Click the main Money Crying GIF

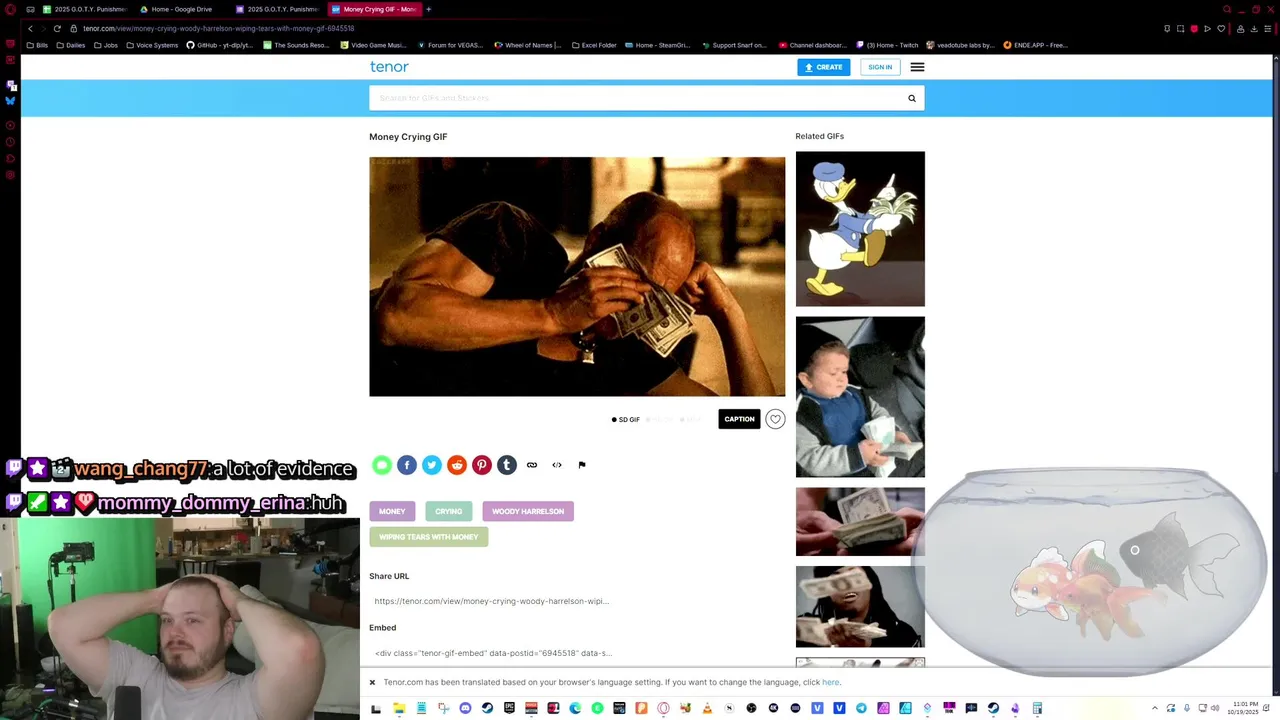pyautogui.click(x=577, y=277)
